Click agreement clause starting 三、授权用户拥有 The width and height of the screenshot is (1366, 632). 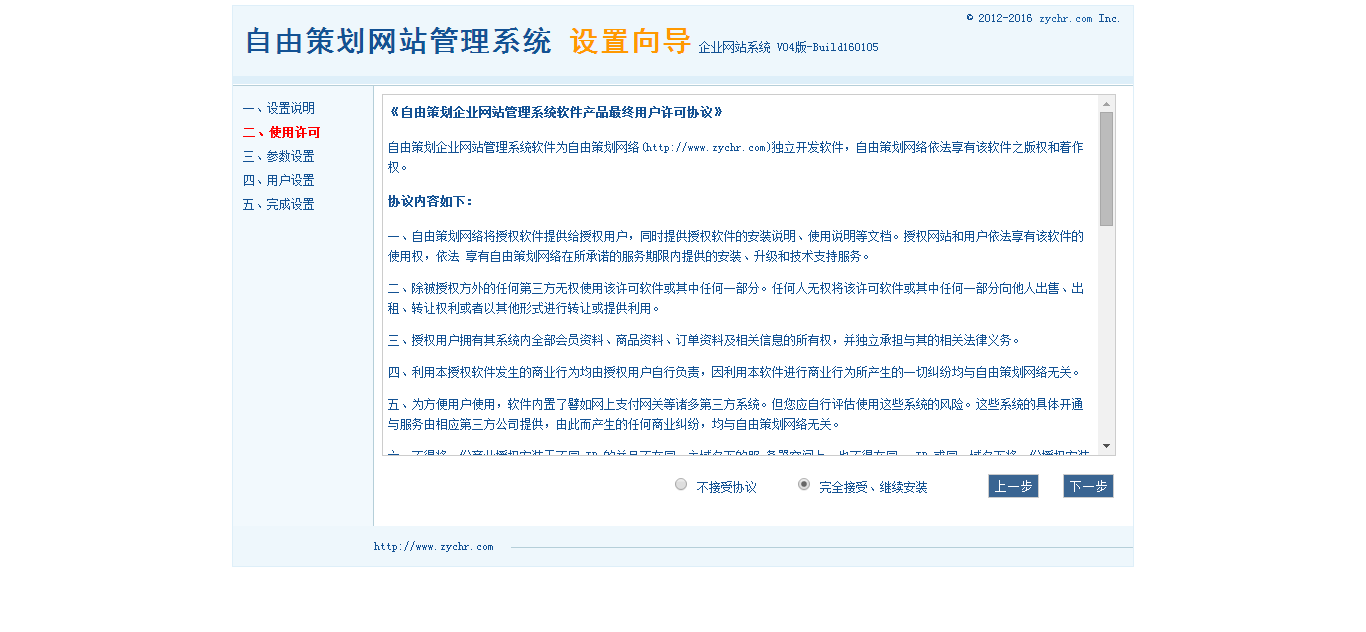point(704,340)
